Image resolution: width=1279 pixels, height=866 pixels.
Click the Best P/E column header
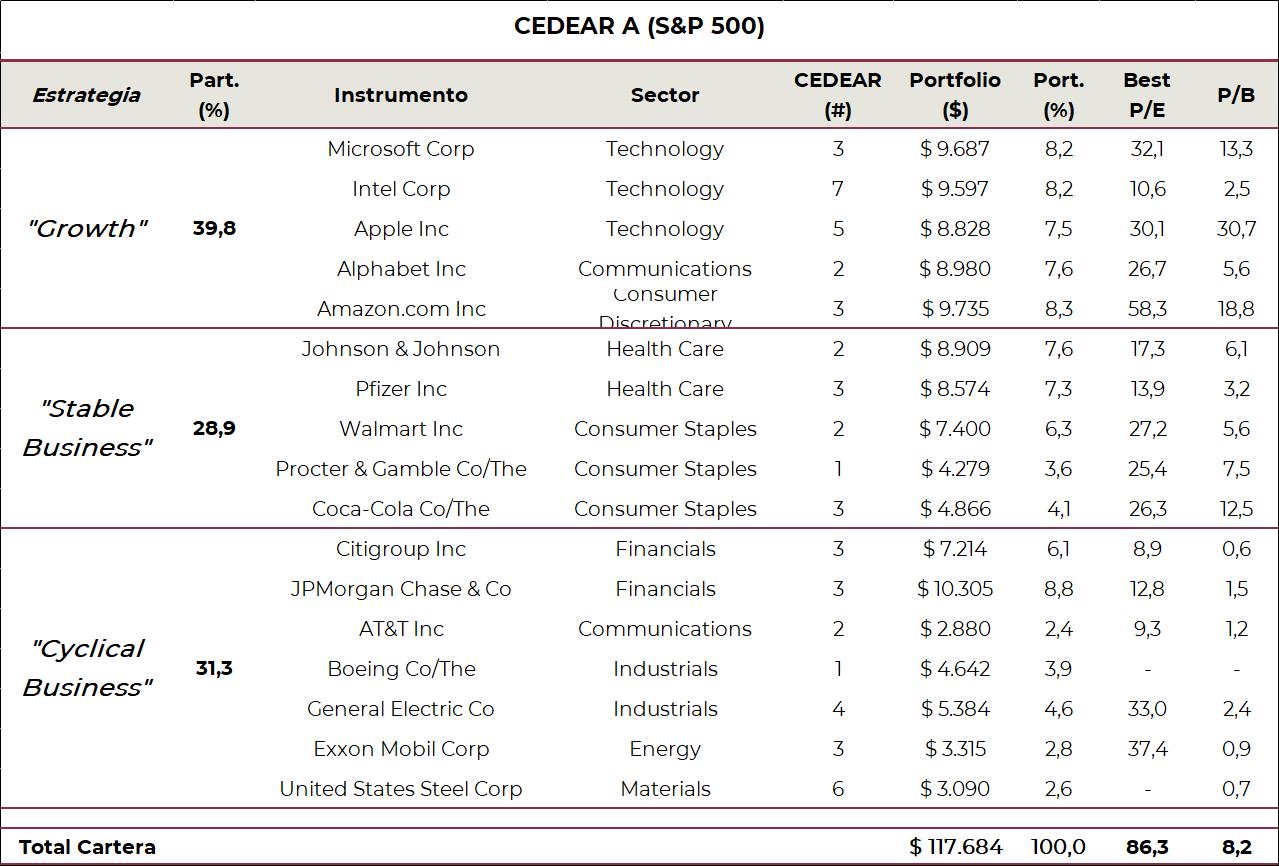coord(1147,95)
